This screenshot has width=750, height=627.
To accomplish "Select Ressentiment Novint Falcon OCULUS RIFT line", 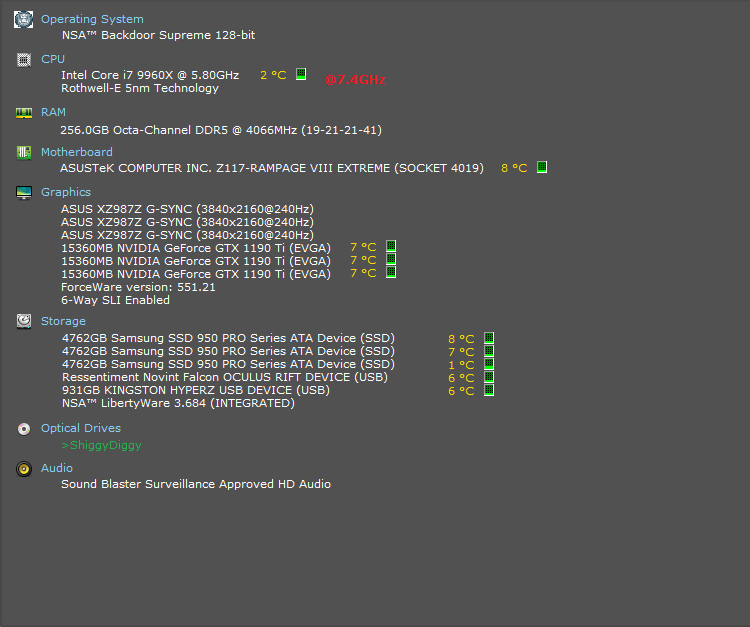I will 225,377.
